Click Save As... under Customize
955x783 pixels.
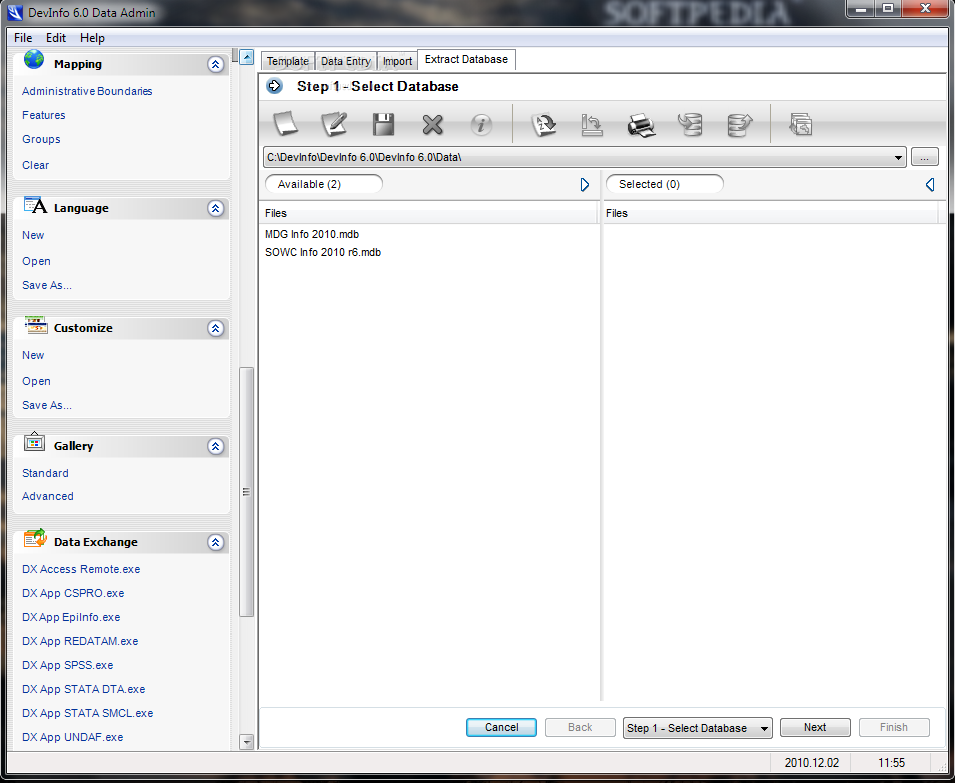coord(47,405)
